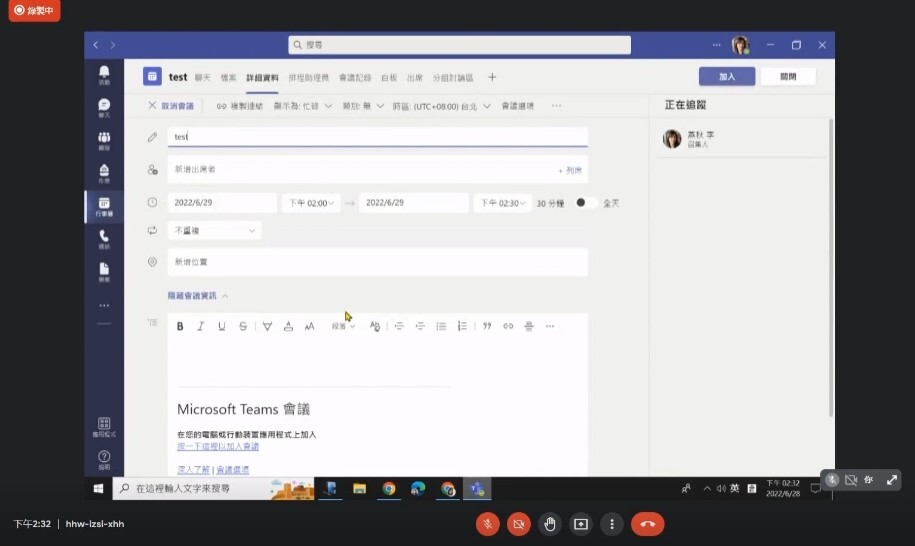This screenshot has width=915, height=546.
Task: Click the 新增位置 location field
Action: (378, 262)
